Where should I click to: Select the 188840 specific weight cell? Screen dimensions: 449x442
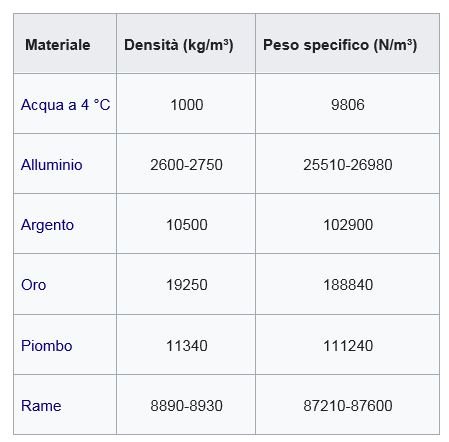(x=348, y=285)
